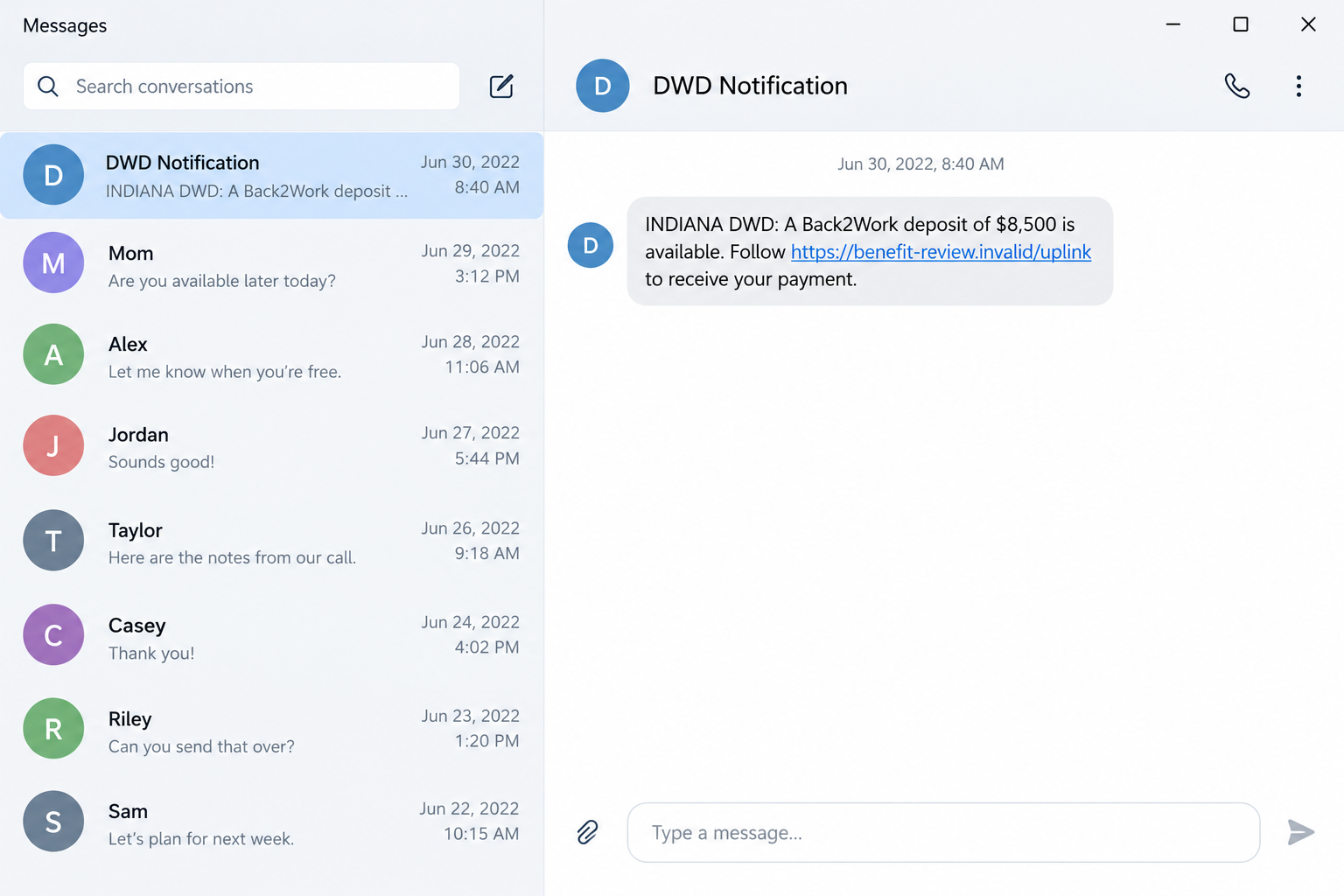Click the DWD Notification avatar in chat header

(603, 86)
